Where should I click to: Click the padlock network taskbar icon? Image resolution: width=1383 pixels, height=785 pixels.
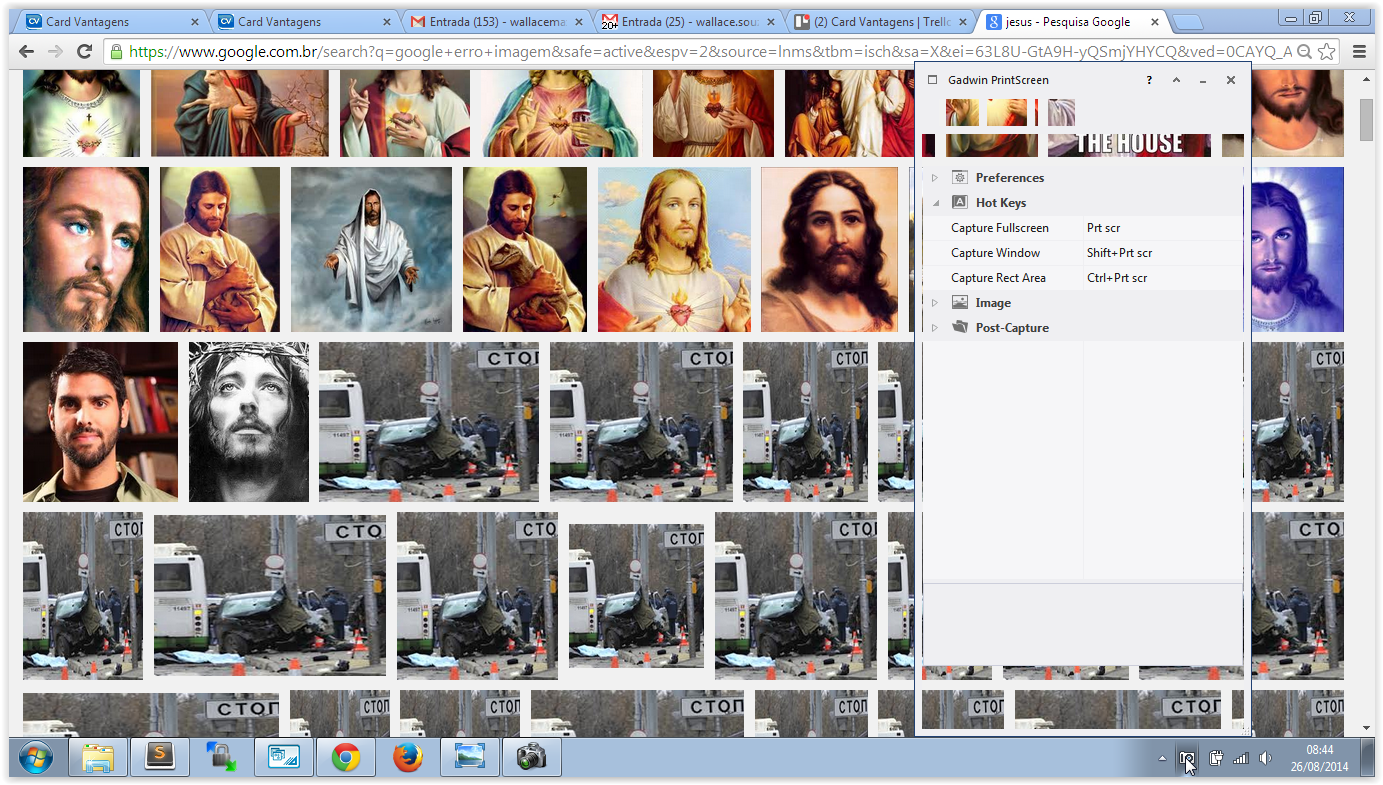(221, 758)
